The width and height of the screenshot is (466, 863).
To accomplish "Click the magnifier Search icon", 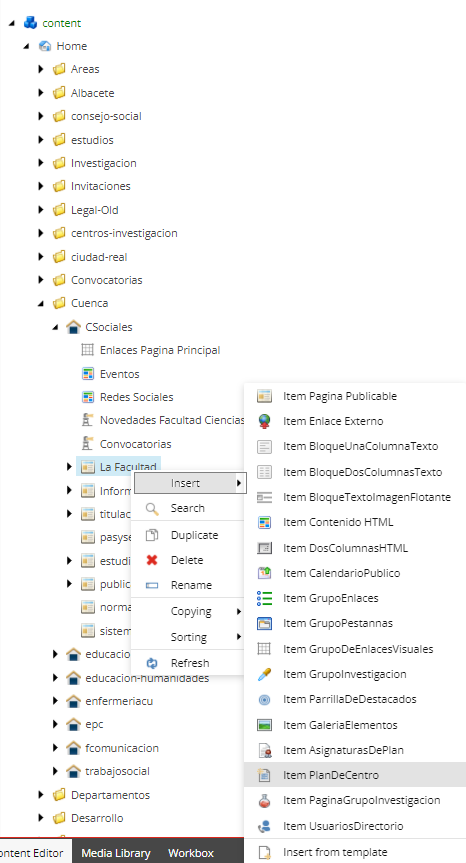I will pos(152,509).
